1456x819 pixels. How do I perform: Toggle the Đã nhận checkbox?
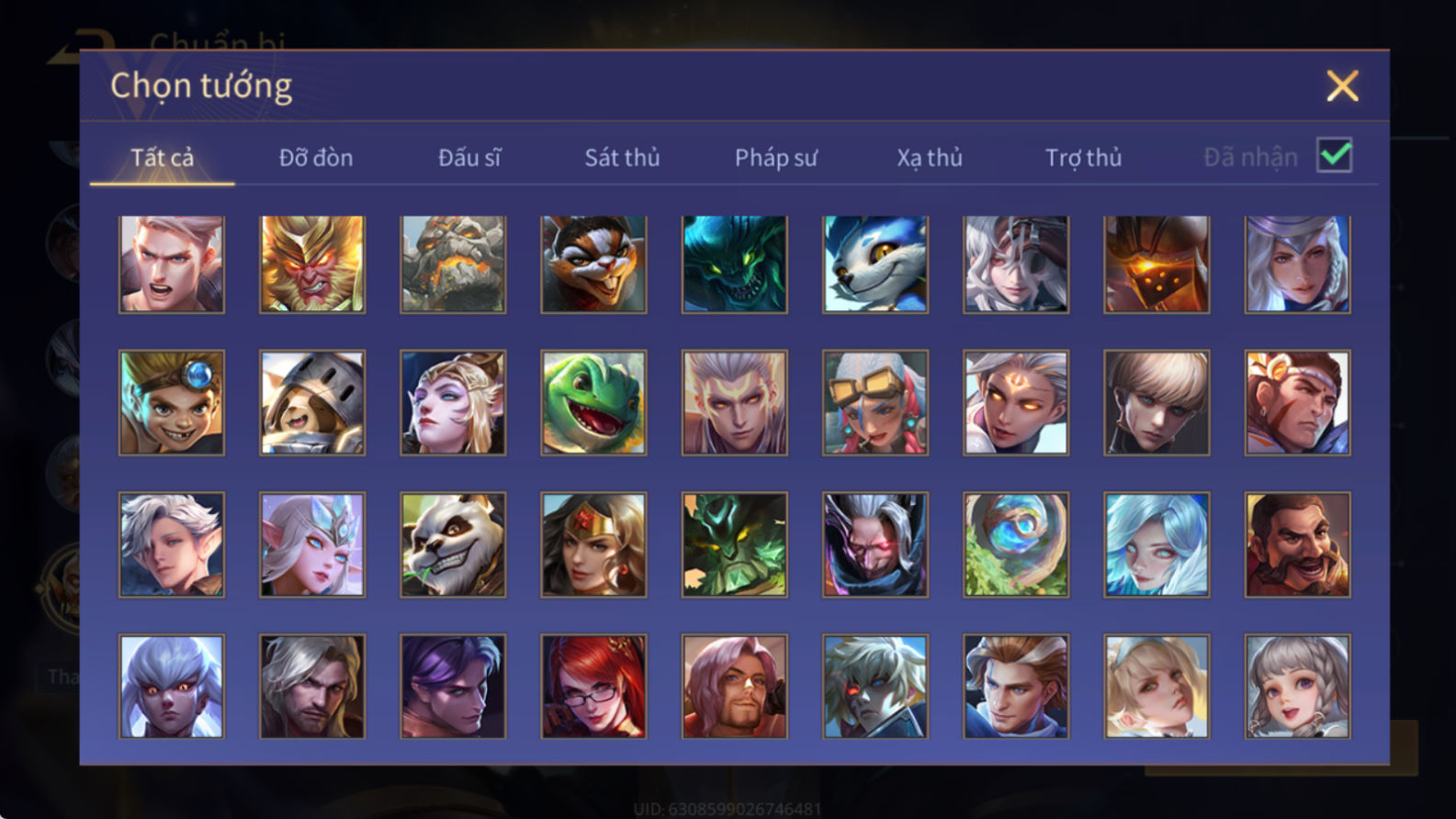(1334, 155)
